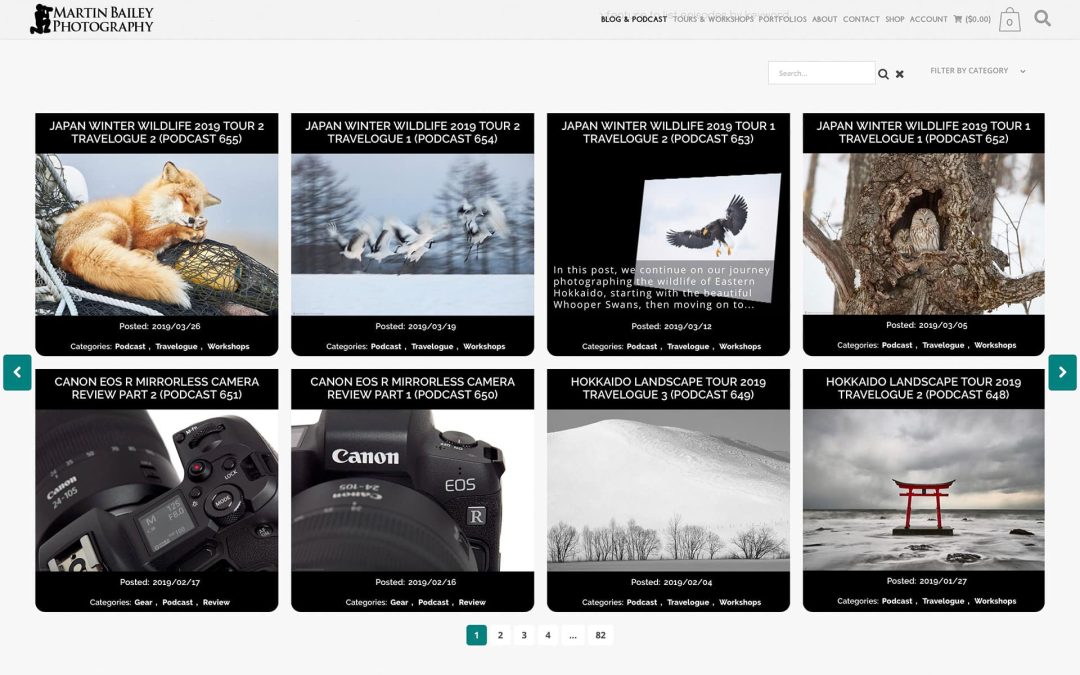
Task: Open the site search magnifier in header
Action: tap(1042, 18)
